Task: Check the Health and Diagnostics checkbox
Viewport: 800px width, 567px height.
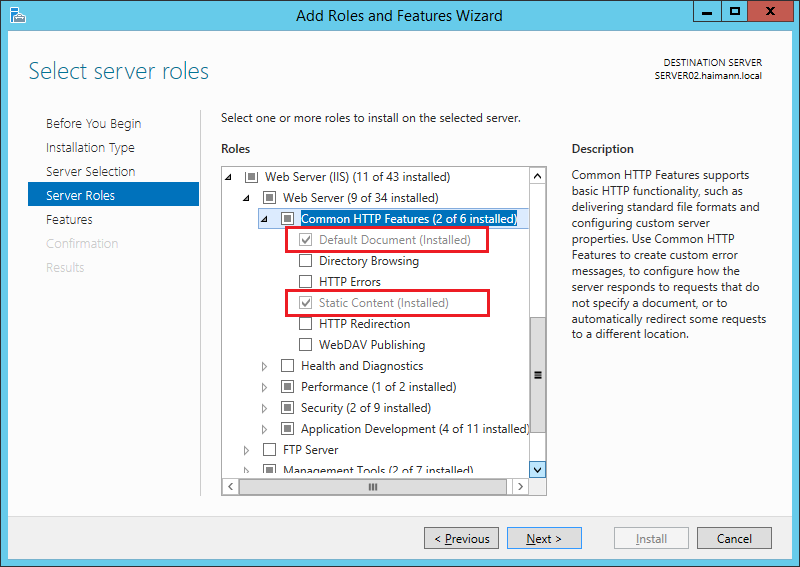Action: click(x=288, y=366)
